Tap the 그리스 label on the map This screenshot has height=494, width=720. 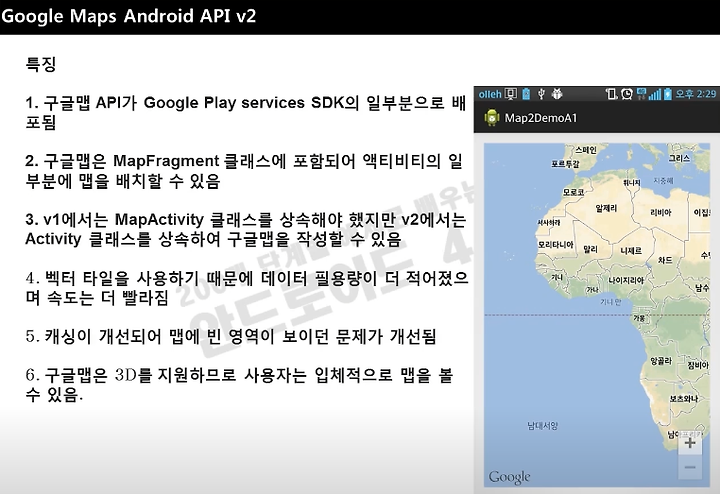click(679, 158)
